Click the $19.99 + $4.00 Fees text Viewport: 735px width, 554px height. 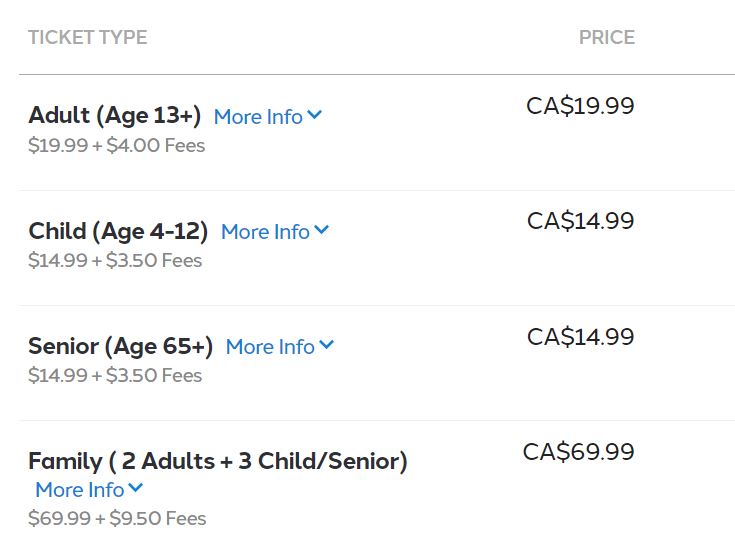coord(116,145)
